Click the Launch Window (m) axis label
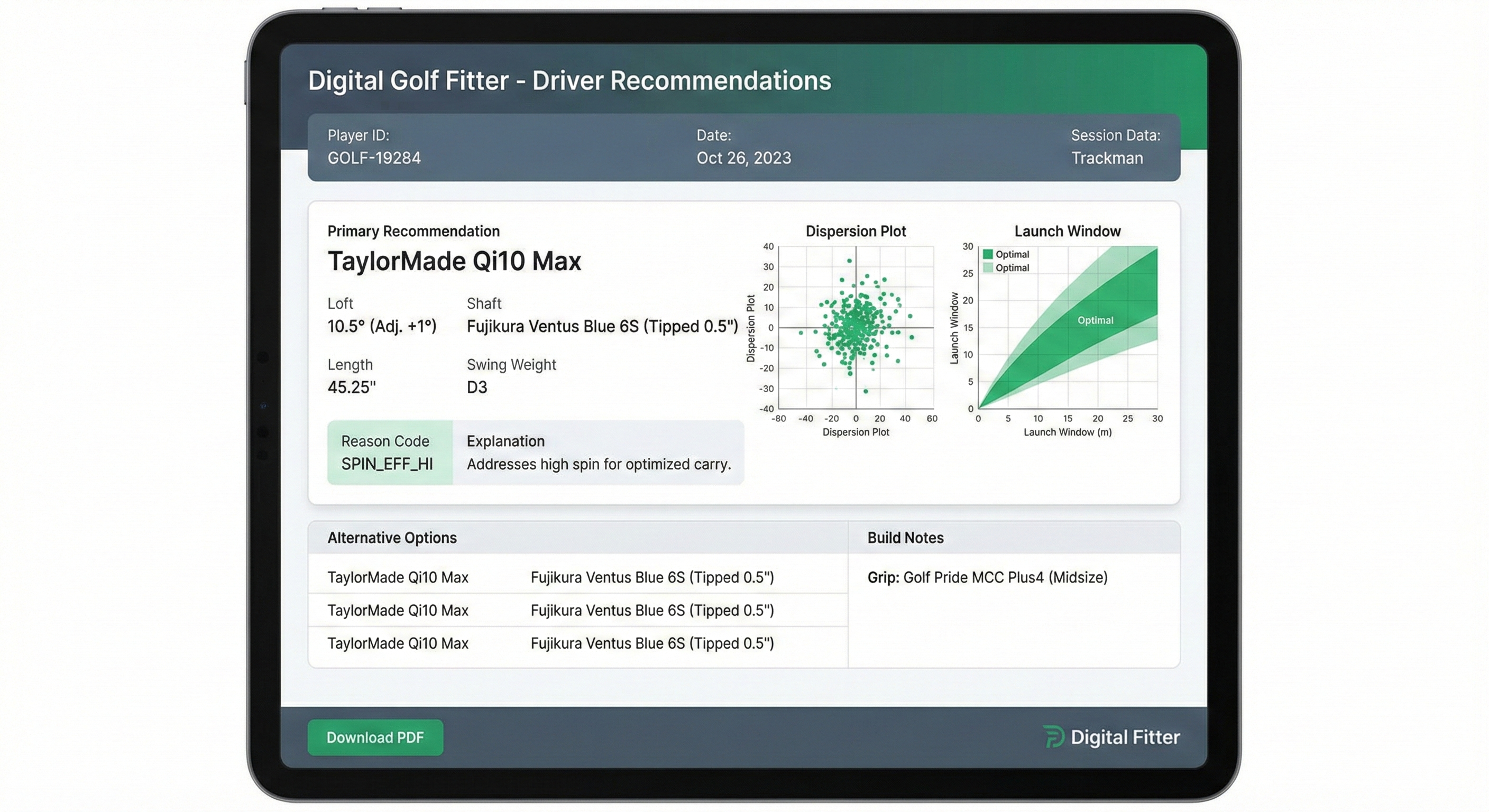 tap(1067, 432)
